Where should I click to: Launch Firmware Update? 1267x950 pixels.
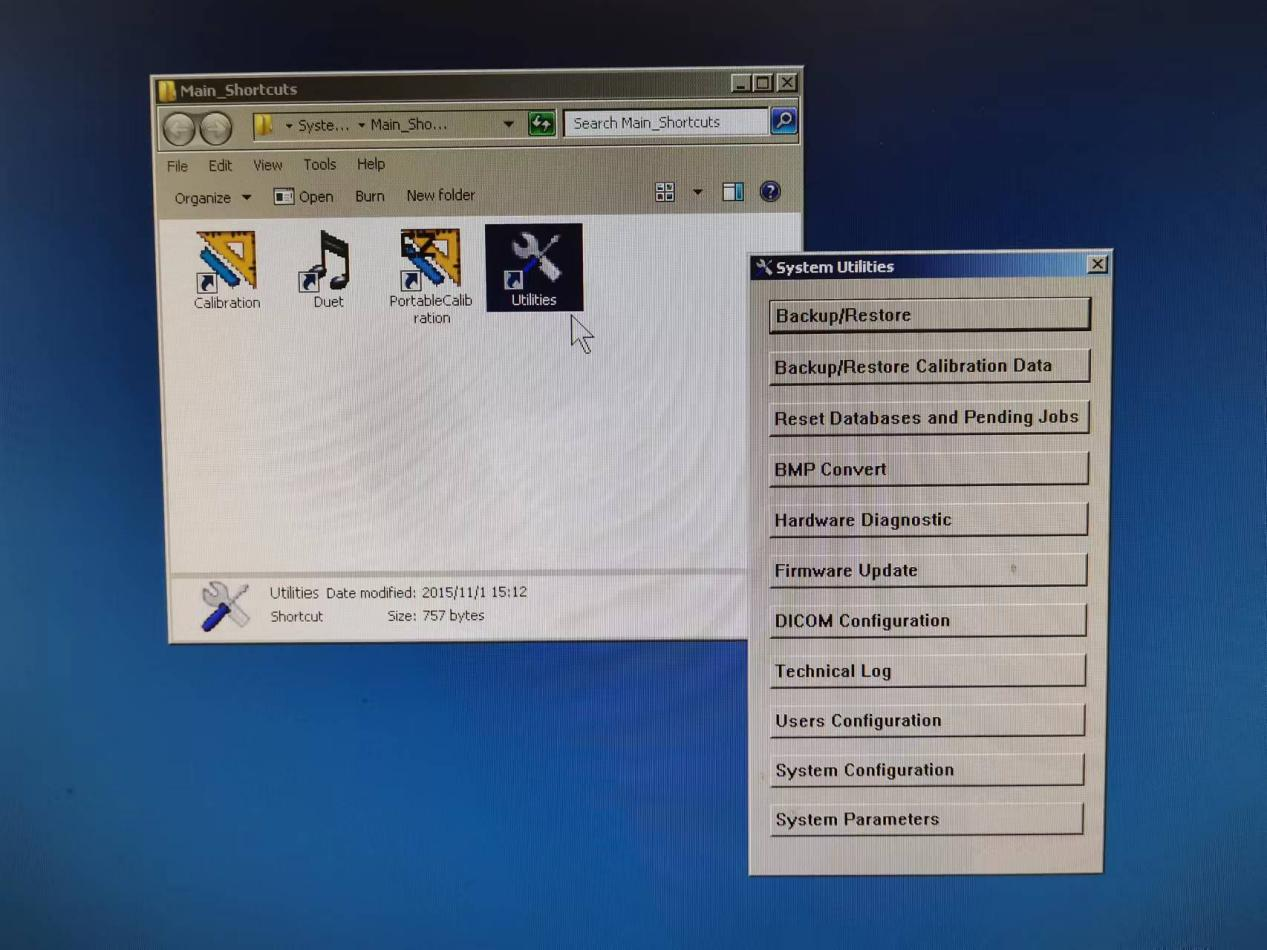(x=927, y=570)
